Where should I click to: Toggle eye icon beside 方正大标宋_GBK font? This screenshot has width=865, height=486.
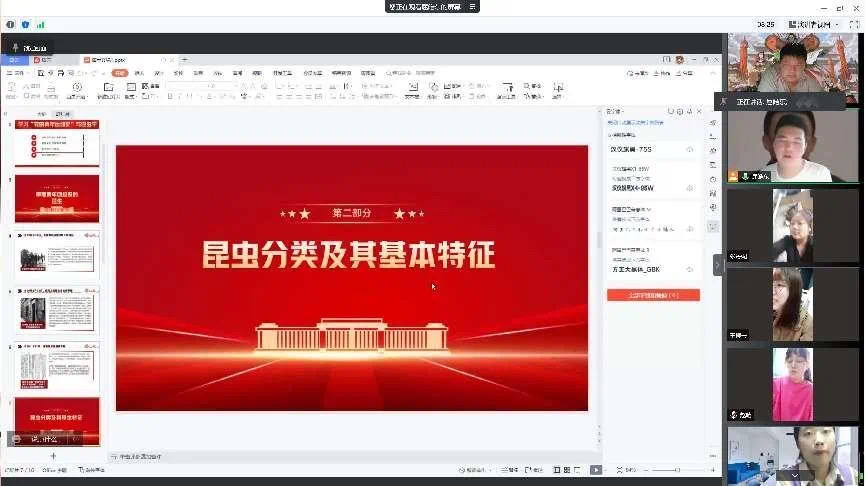(690, 270)
